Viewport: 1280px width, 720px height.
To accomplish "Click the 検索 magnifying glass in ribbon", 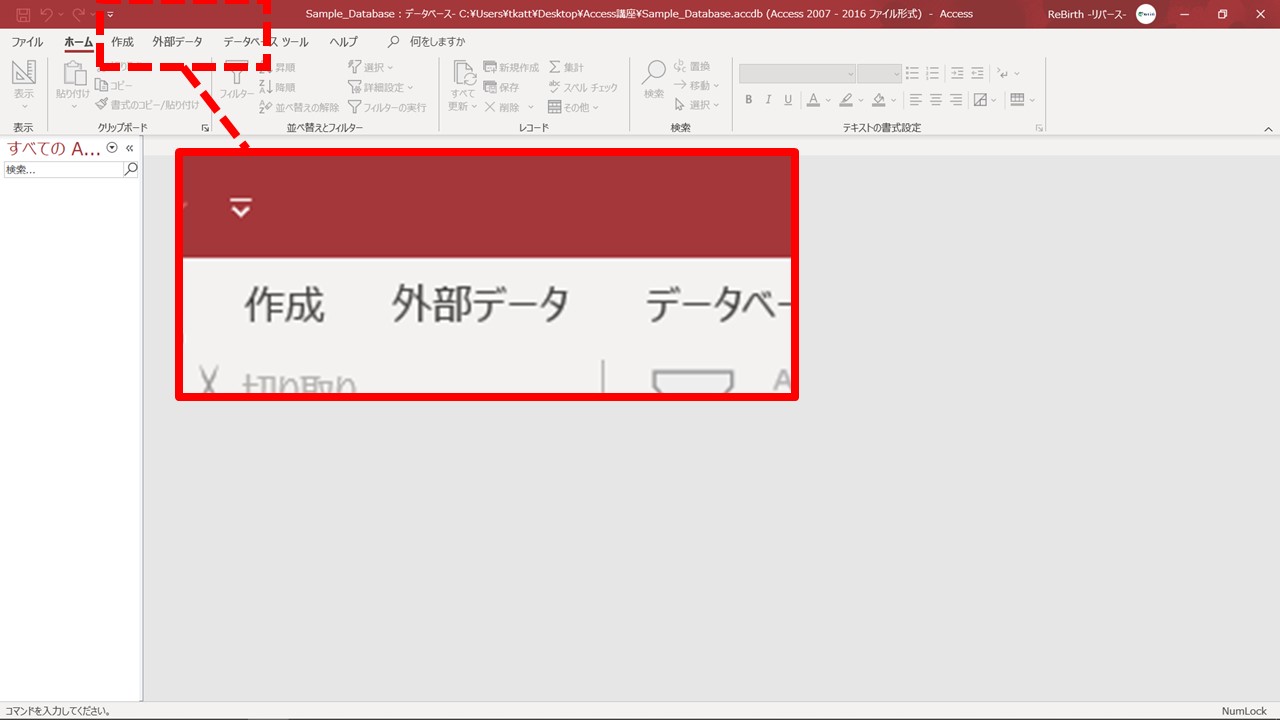I will 654,74.
